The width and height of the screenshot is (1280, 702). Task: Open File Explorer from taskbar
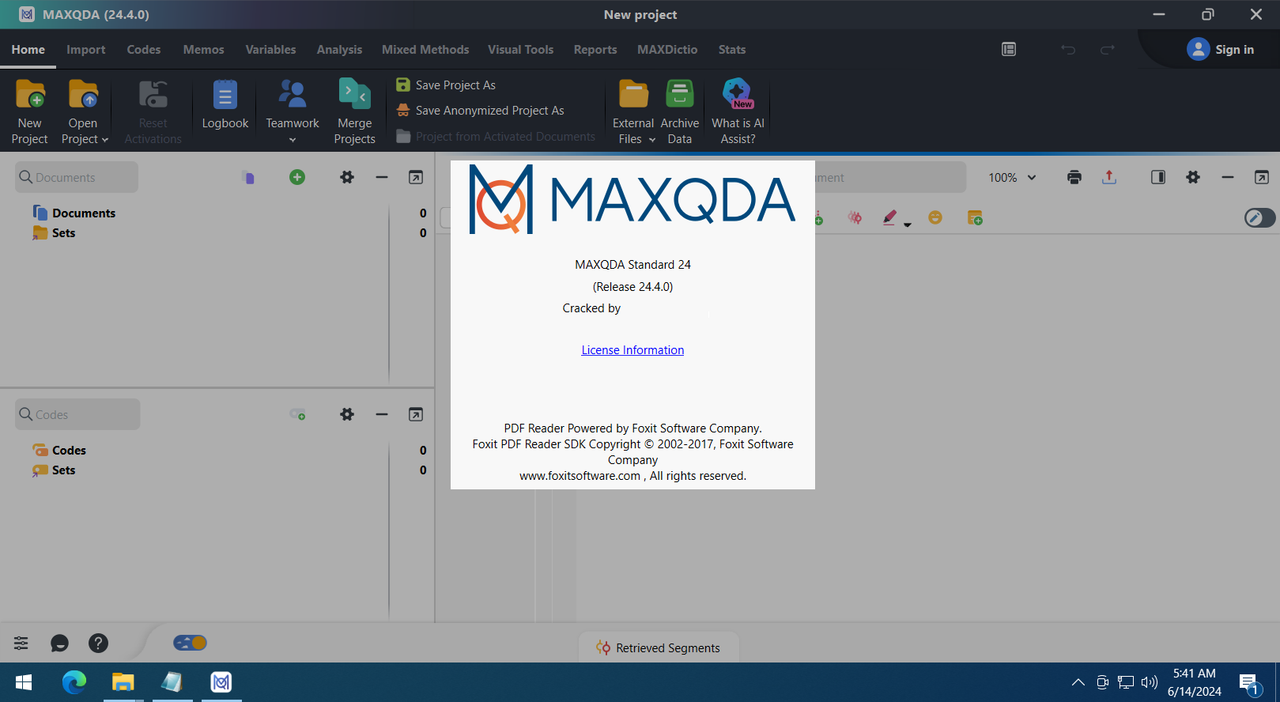click(x=123, y=682)
